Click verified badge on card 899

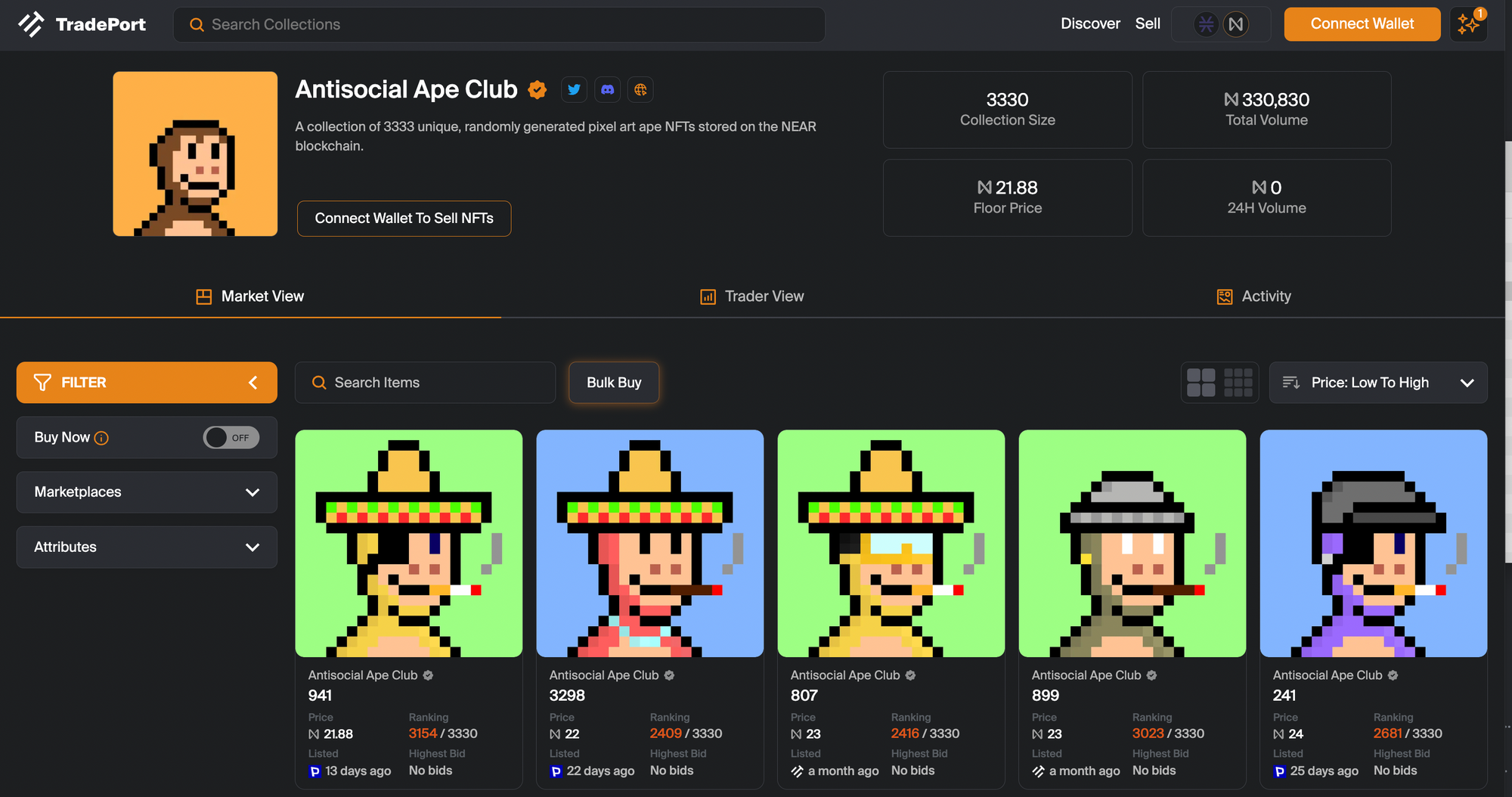tap(1151, 675)
